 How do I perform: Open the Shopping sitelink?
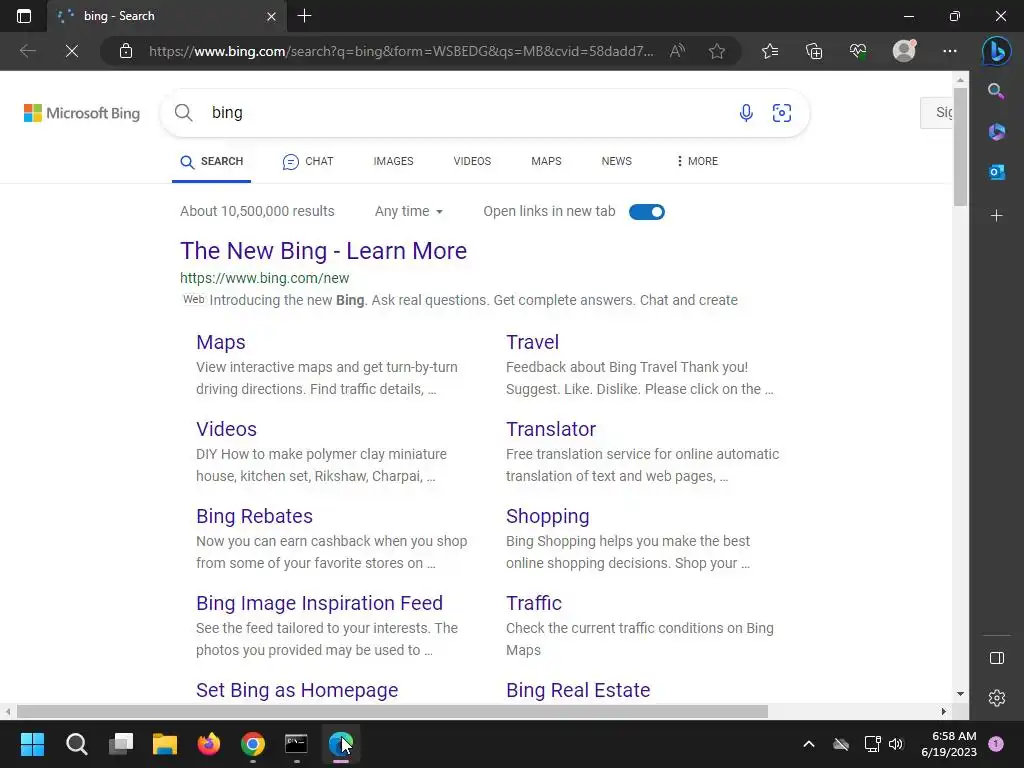[x=547, y=516]
